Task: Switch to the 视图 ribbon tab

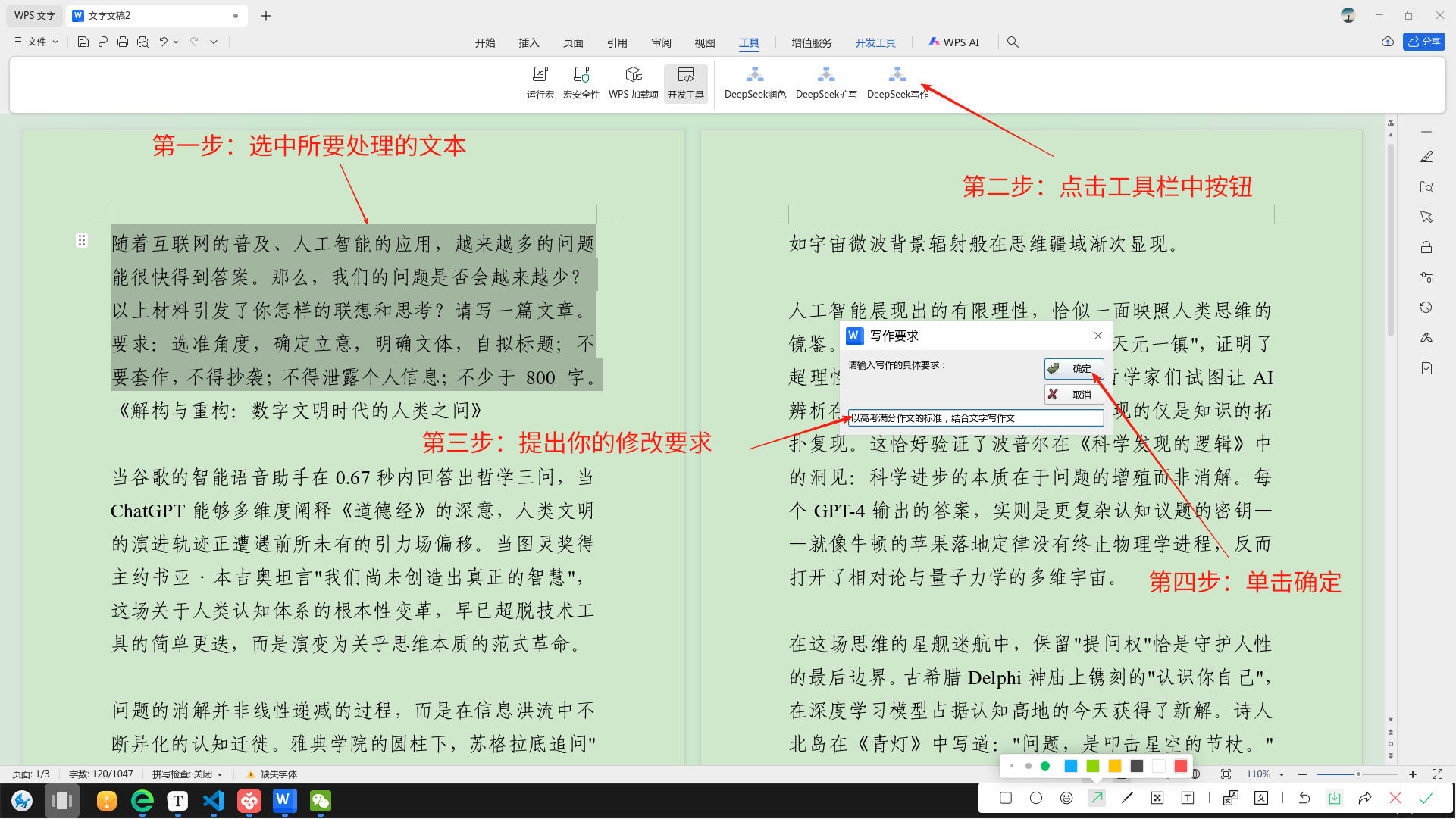Action: tap(705, 43)
